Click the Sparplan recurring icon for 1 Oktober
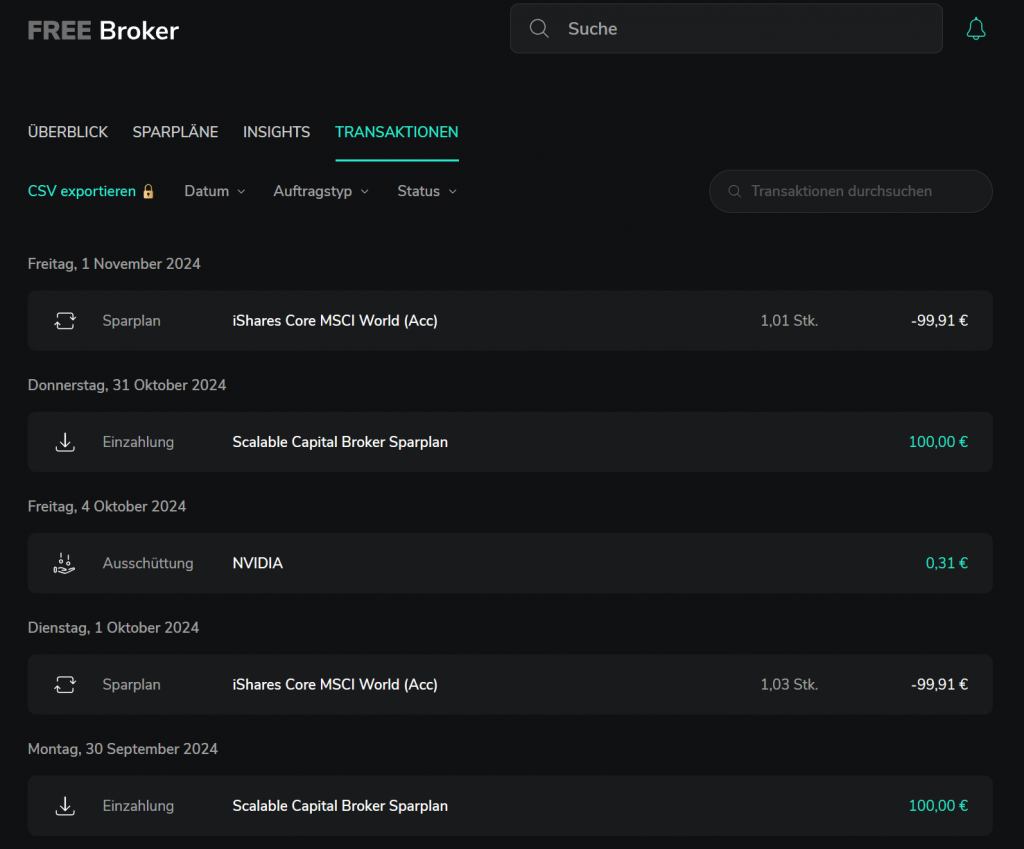This screenshot has width=1024, height=849. [65, 685]
